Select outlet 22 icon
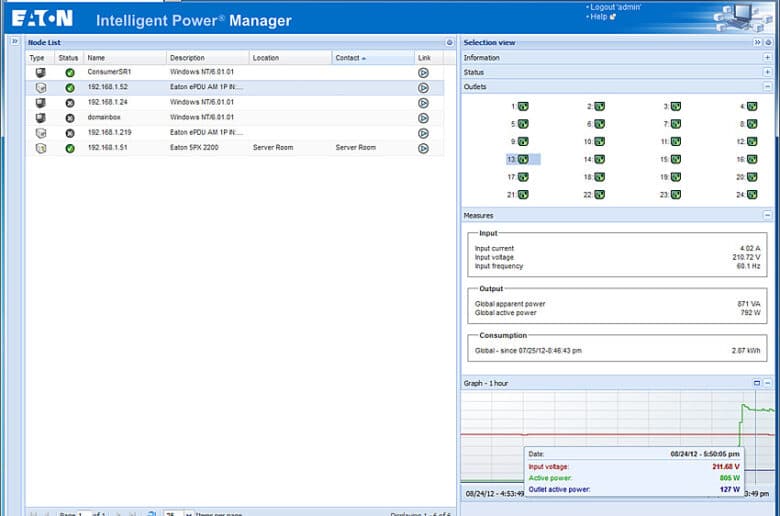 599,195
